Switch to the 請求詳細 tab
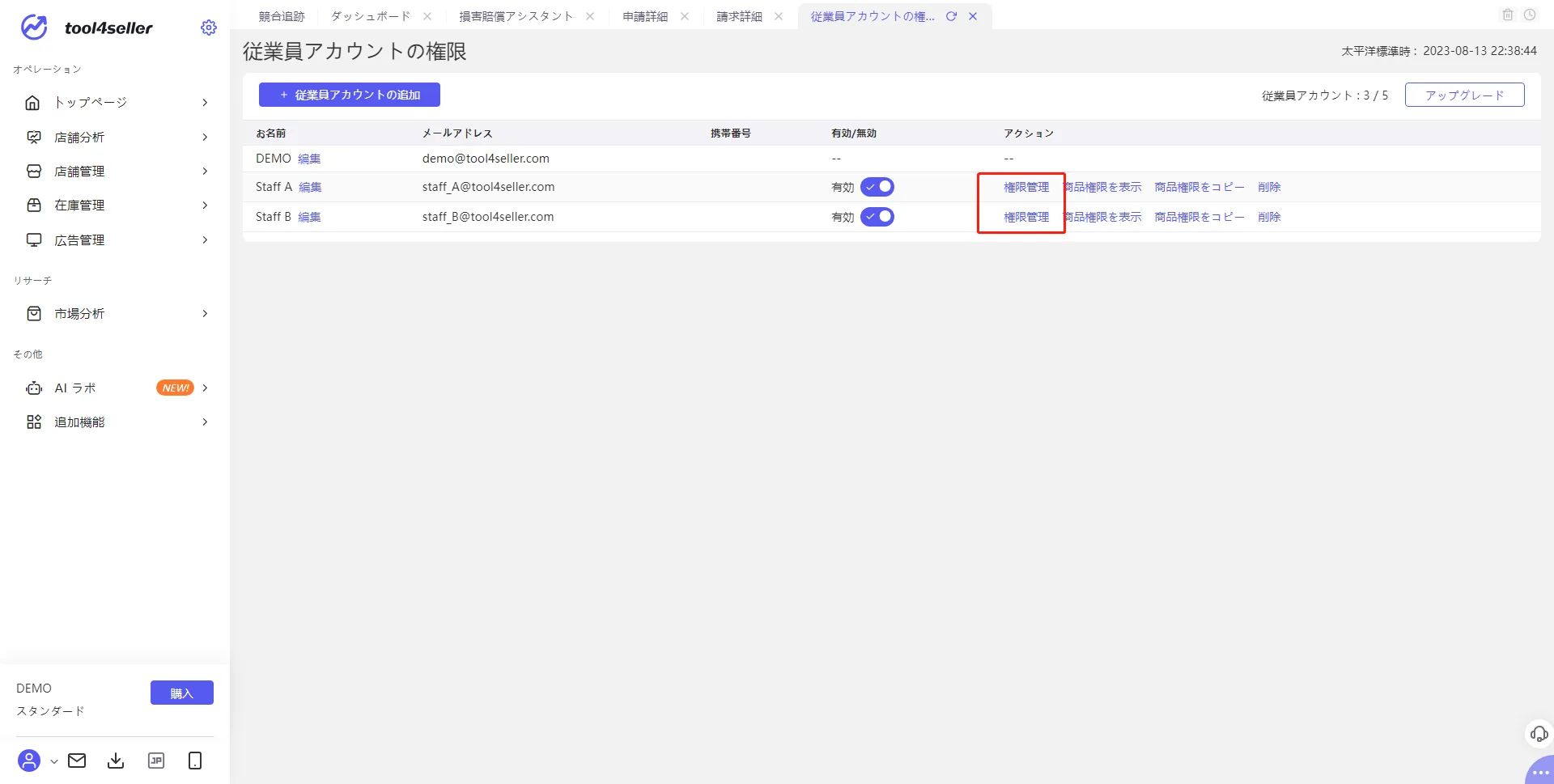The image size is (1554, 784). coord(739,16)
